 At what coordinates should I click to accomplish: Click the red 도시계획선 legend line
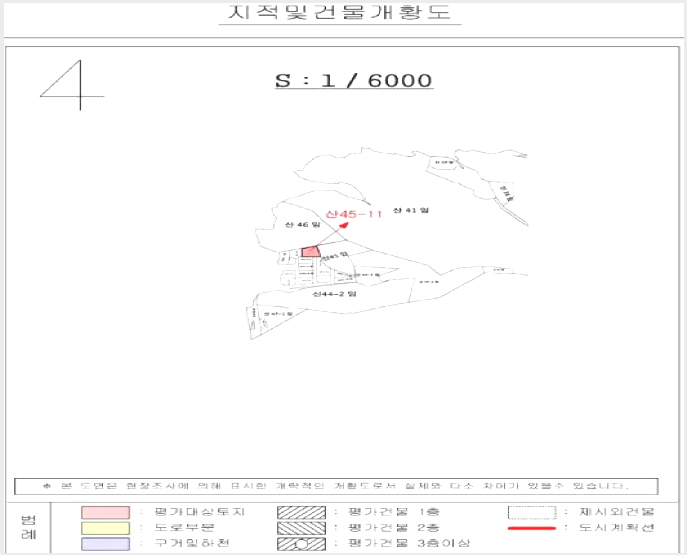click(532, 528)
